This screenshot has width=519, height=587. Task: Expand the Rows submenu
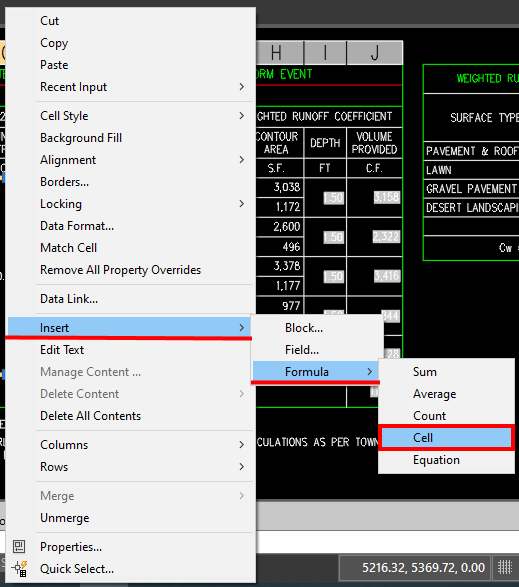click(130, 467)
